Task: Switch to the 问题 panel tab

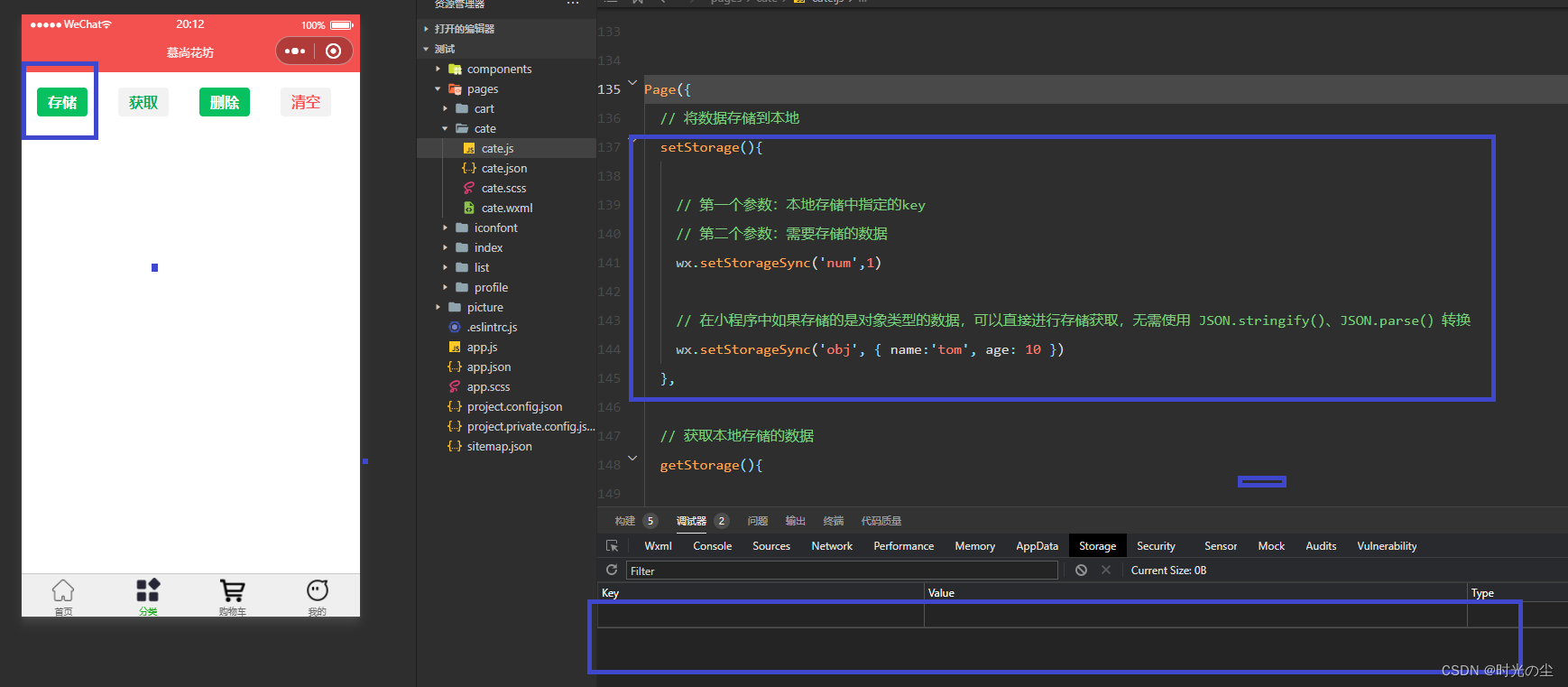Action: 758,521
